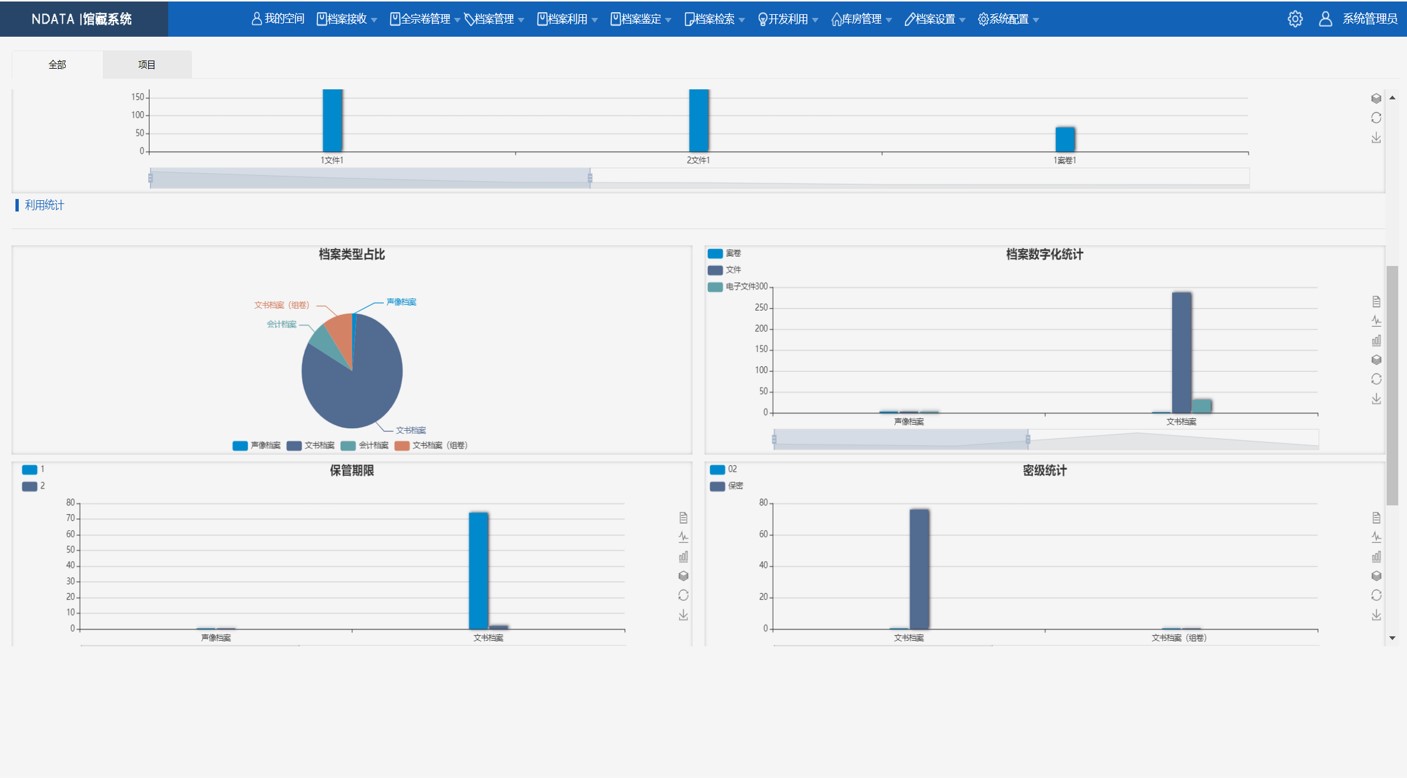The height and width of the screenshot is (778, 1407).
Task: Open data view for 密级统计 chart
Action: click(x=1376, y=518)
